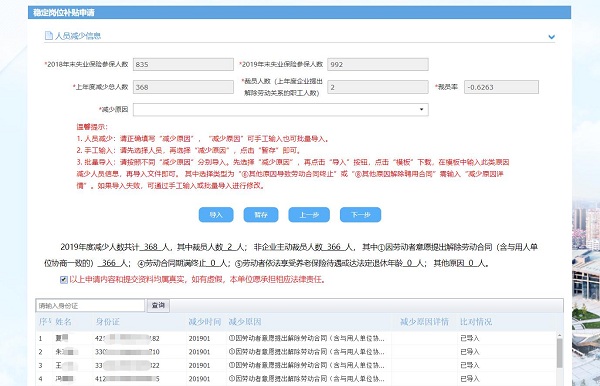Click 稳定岗位补贴申请 title bar text
The height and width of the screenshot is (386, 600).
[64, 12]
